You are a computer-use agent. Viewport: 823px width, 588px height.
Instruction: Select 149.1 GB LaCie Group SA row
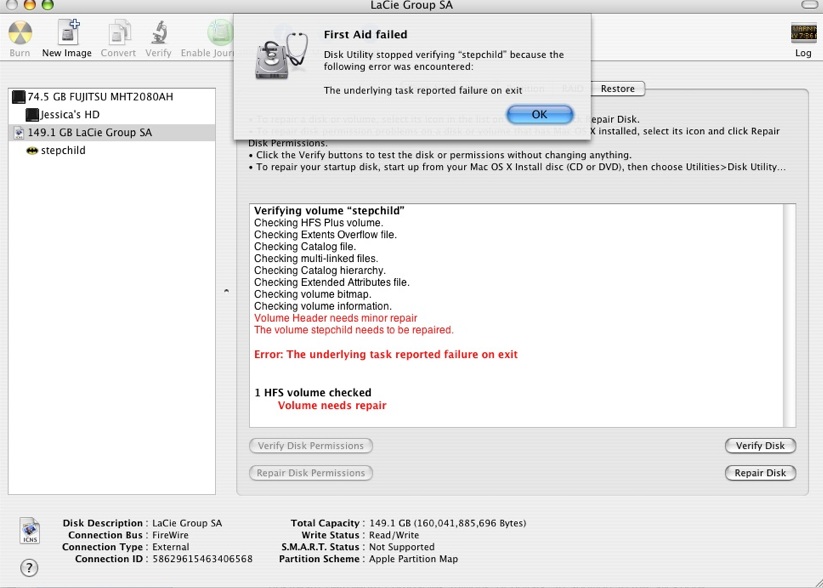click(x=112, y=132)
